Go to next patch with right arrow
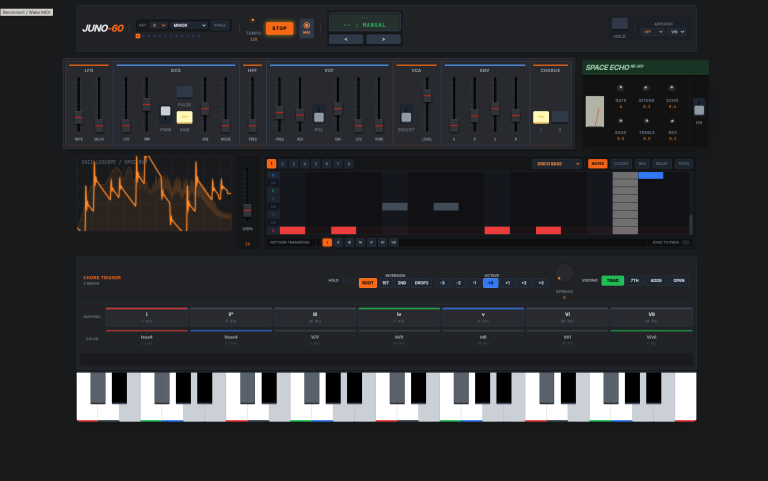The height and width of the screenshot is (481, 768). tap(383, 39)
